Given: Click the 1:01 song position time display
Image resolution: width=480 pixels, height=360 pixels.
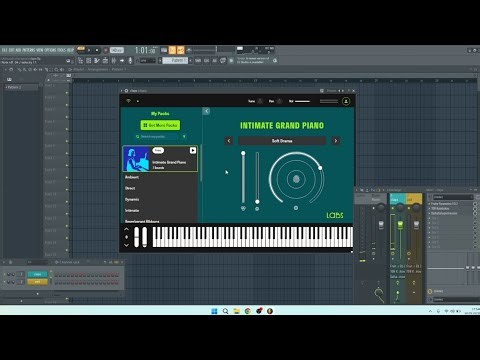Looking at the screenshot, I should click(145, 50).
